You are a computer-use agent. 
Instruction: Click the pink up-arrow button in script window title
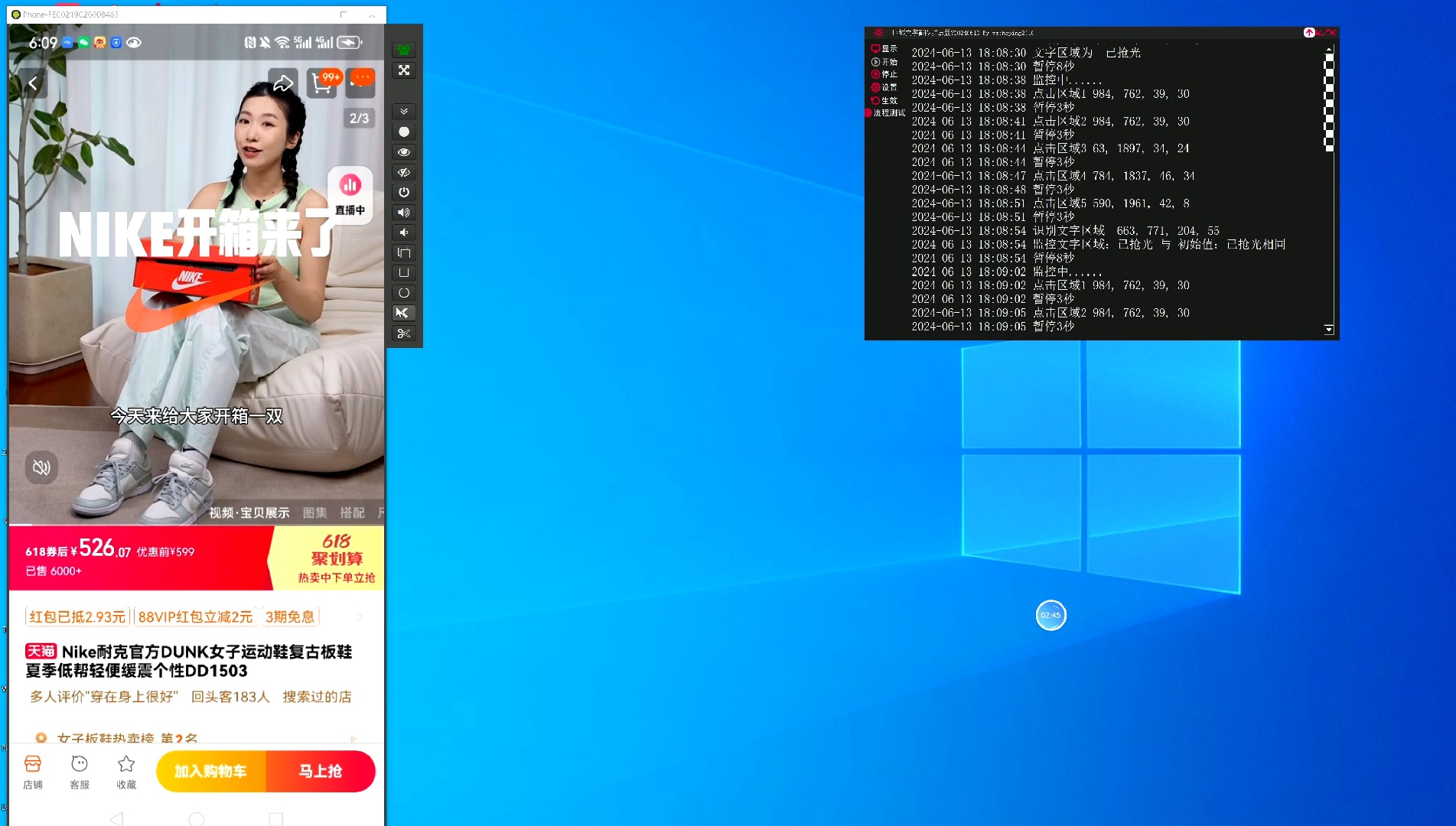tap(1309, 33)
